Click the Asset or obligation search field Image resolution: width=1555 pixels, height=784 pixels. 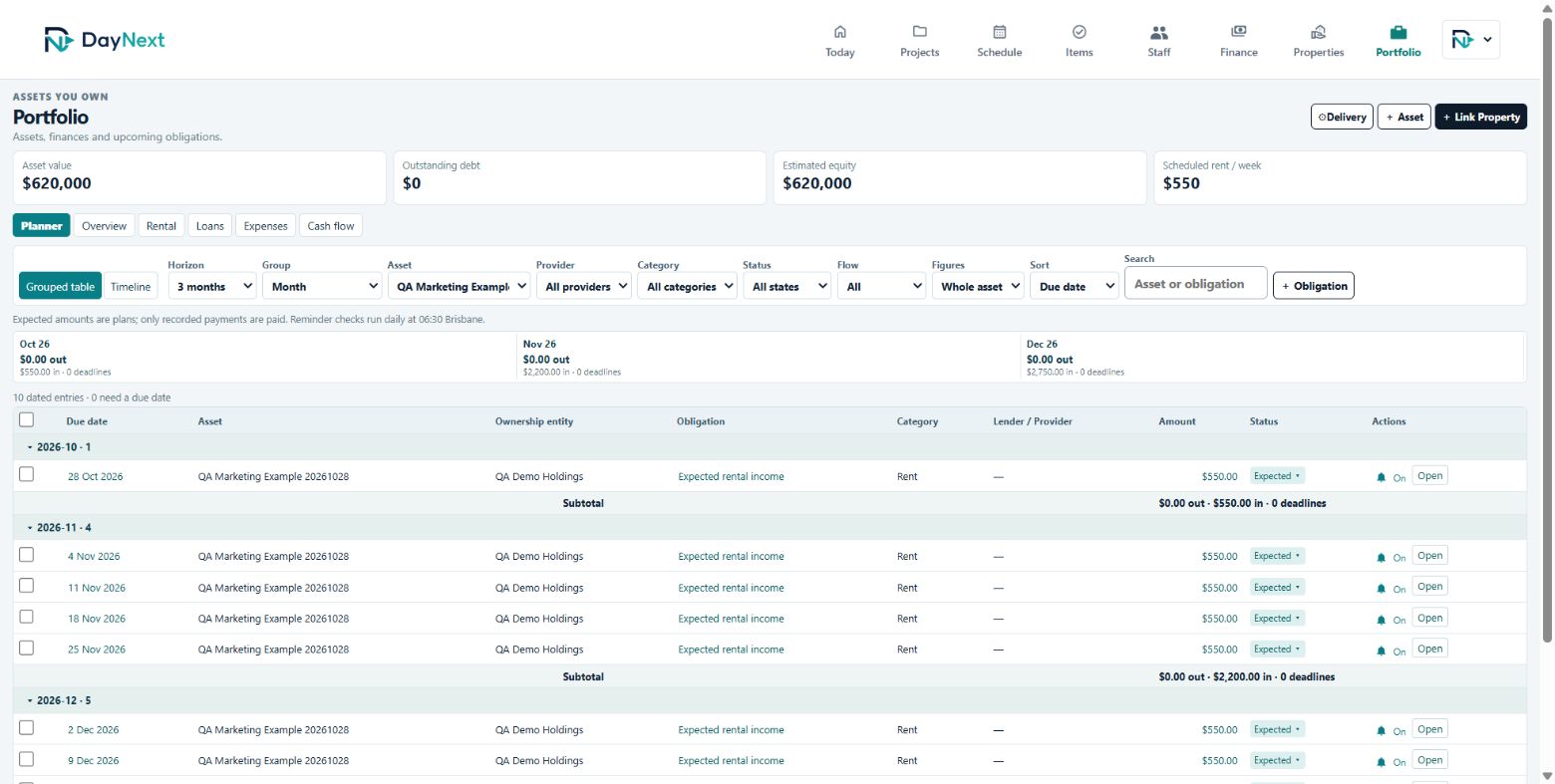tap(1195, 284)
